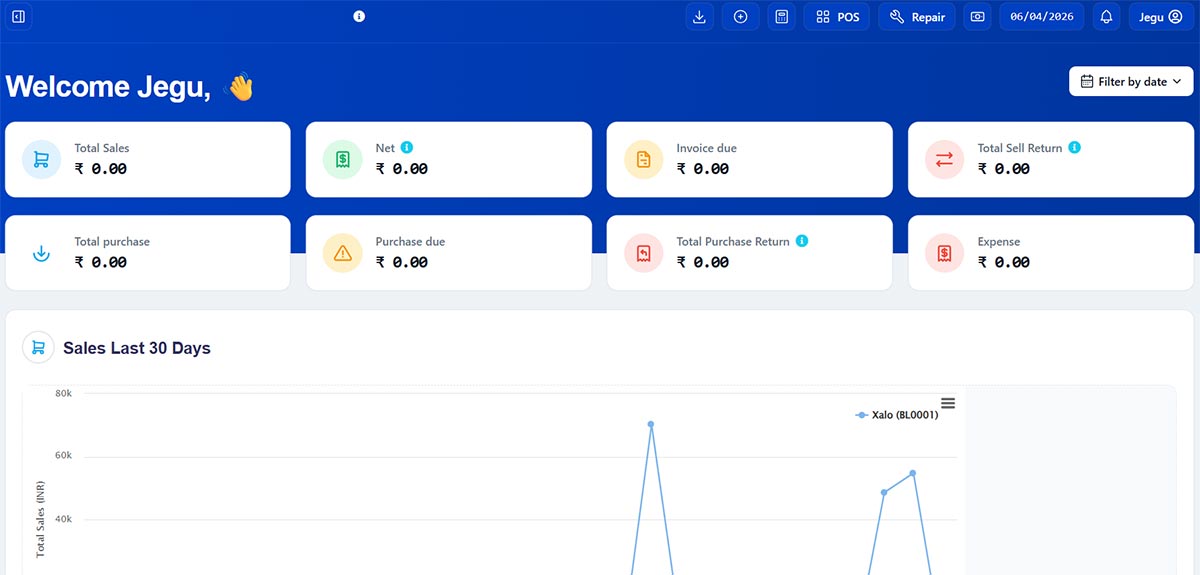Open the chart hamburger menu icon
1200x575 pixels.
[948, 403]
